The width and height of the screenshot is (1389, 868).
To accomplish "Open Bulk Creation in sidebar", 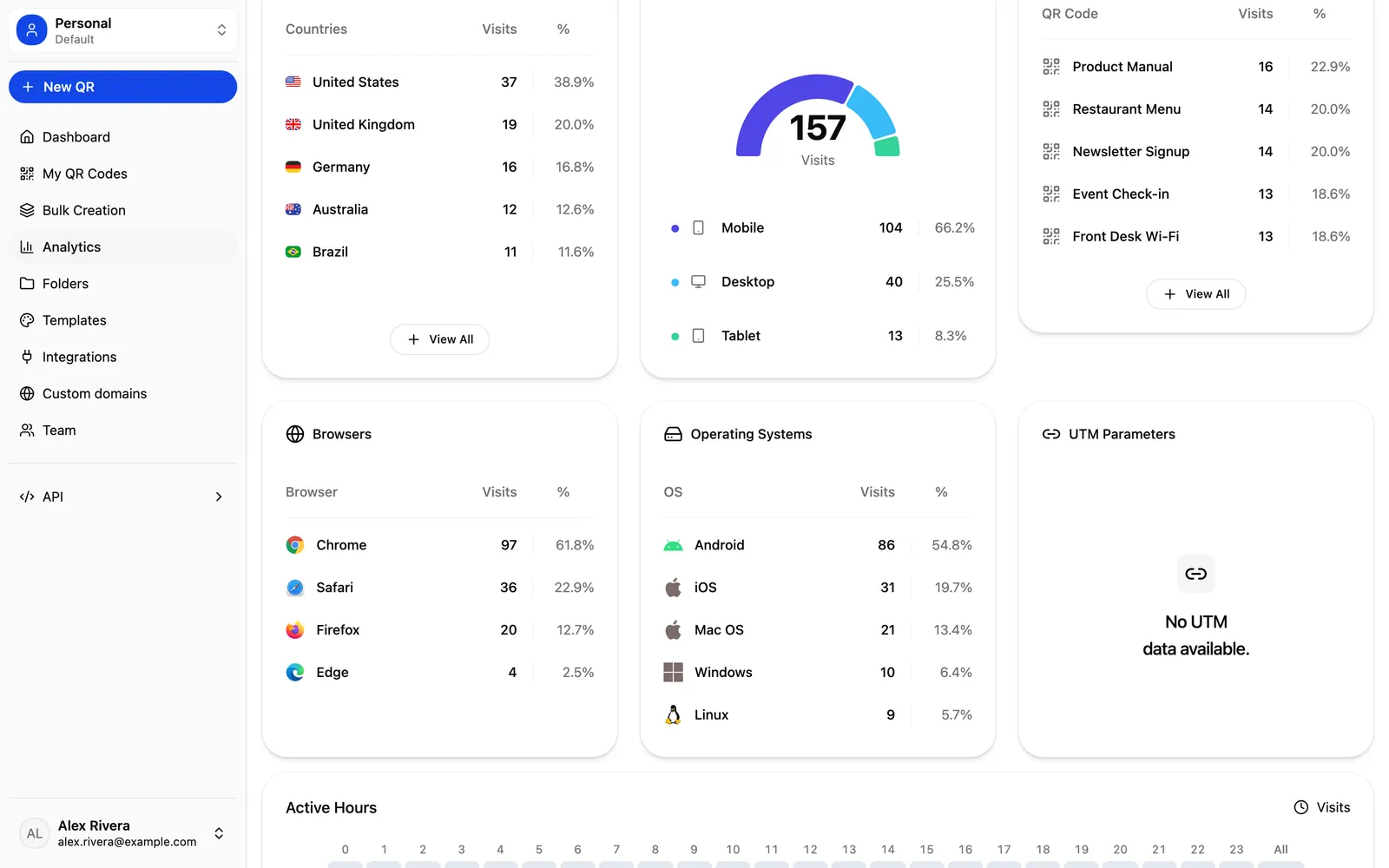I will [122, 210].
